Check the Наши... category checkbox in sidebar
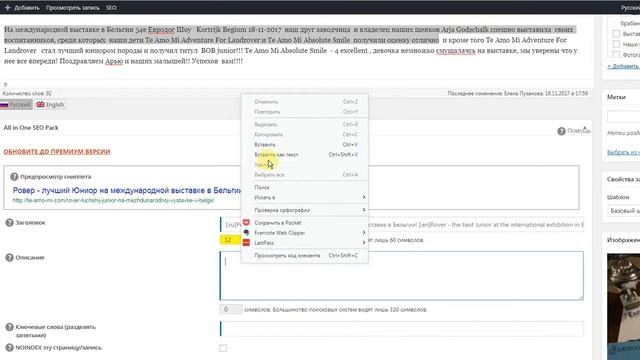 tap(616, 44)
